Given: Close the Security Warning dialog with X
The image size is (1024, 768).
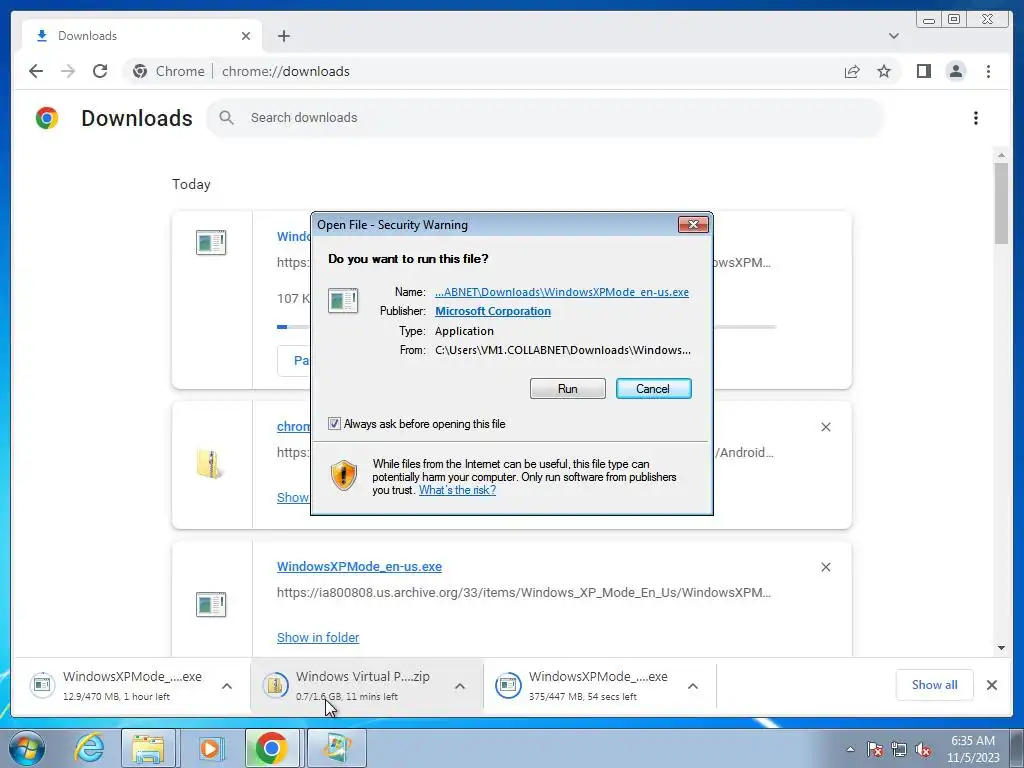Looking at the screenshot, I should (x=693, y=225).
